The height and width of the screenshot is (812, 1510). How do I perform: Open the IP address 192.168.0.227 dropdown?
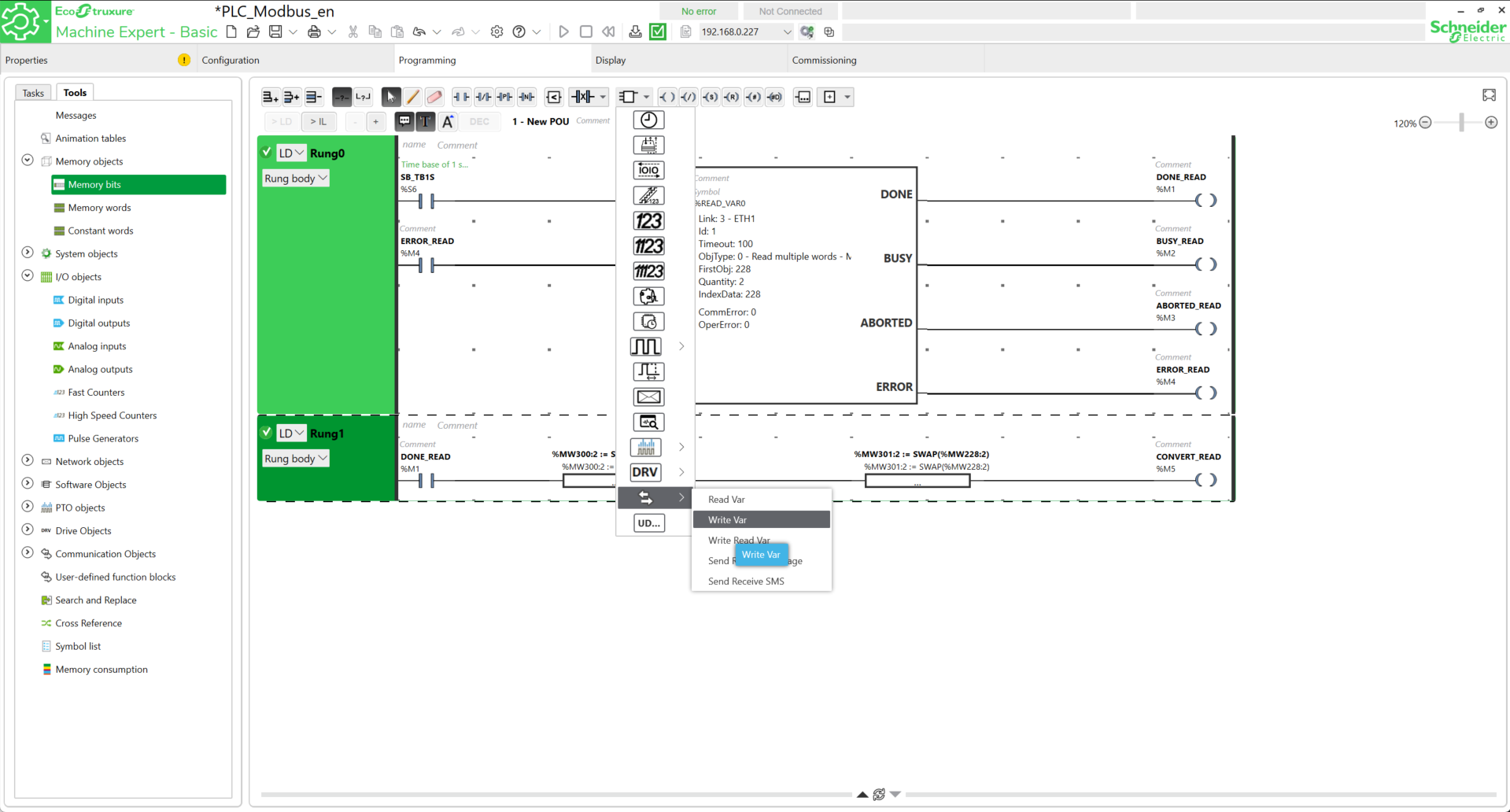786,32
